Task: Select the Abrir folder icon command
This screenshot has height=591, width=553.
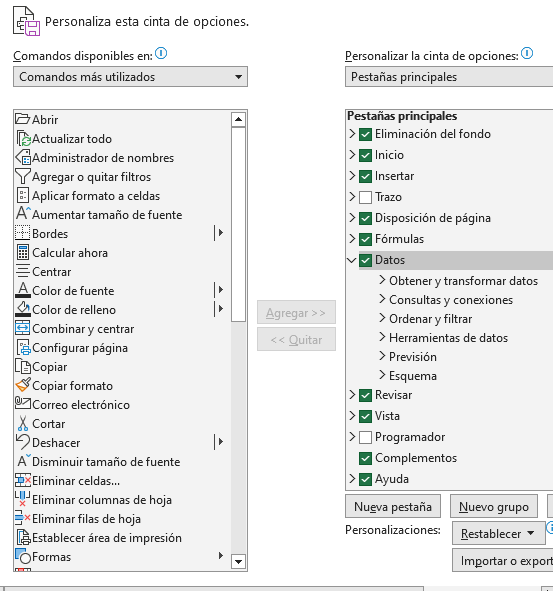Action: [x=23, y=119]
